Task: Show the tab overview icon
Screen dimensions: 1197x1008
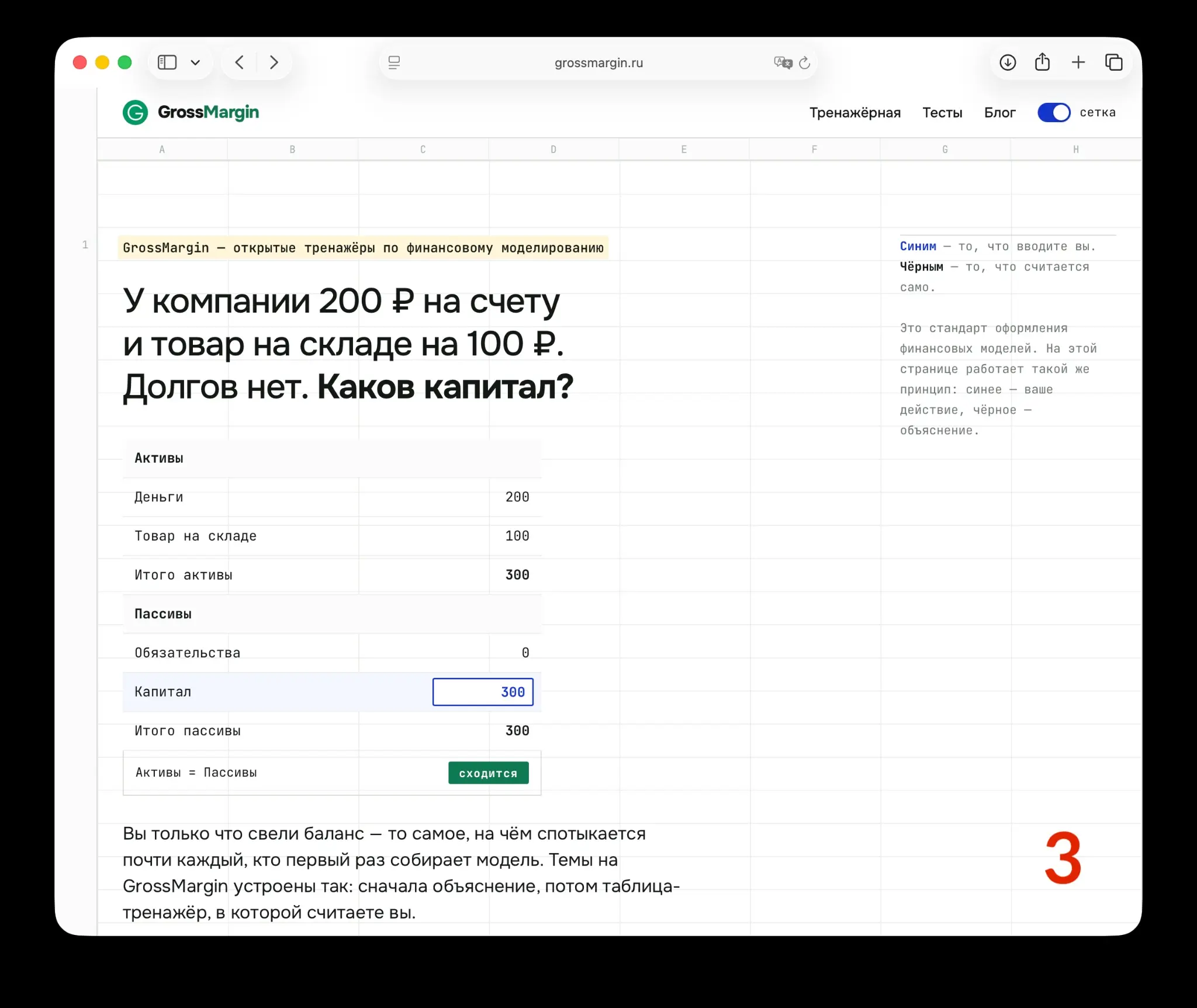Action: point(1114,63)
